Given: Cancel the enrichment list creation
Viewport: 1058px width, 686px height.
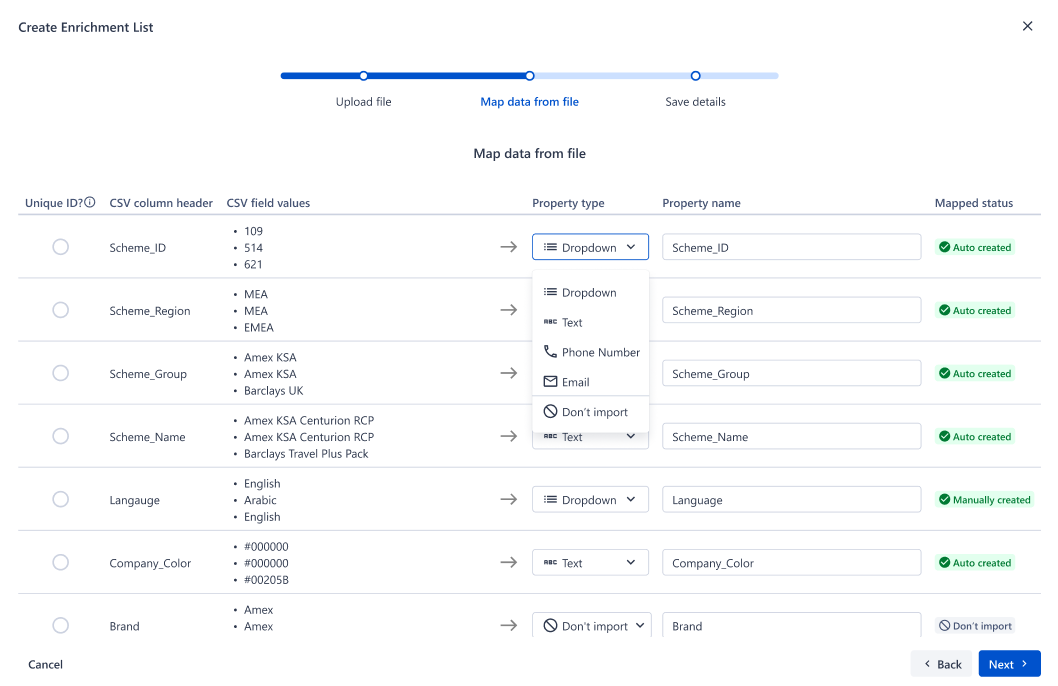Looking at the screenshot, I should 45,664.
